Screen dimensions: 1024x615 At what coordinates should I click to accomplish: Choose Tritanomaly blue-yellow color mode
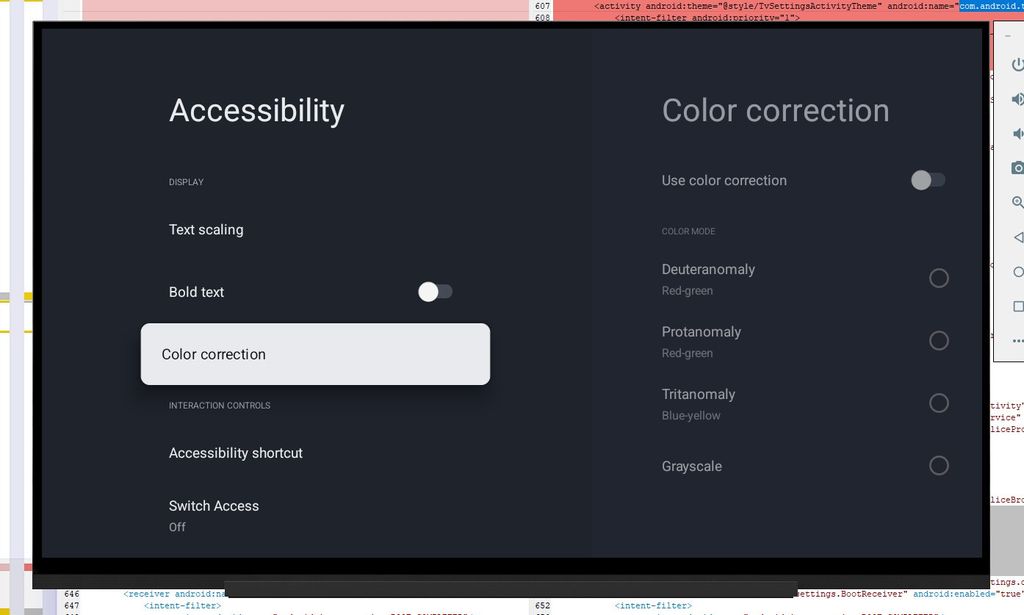pos(939,403)
